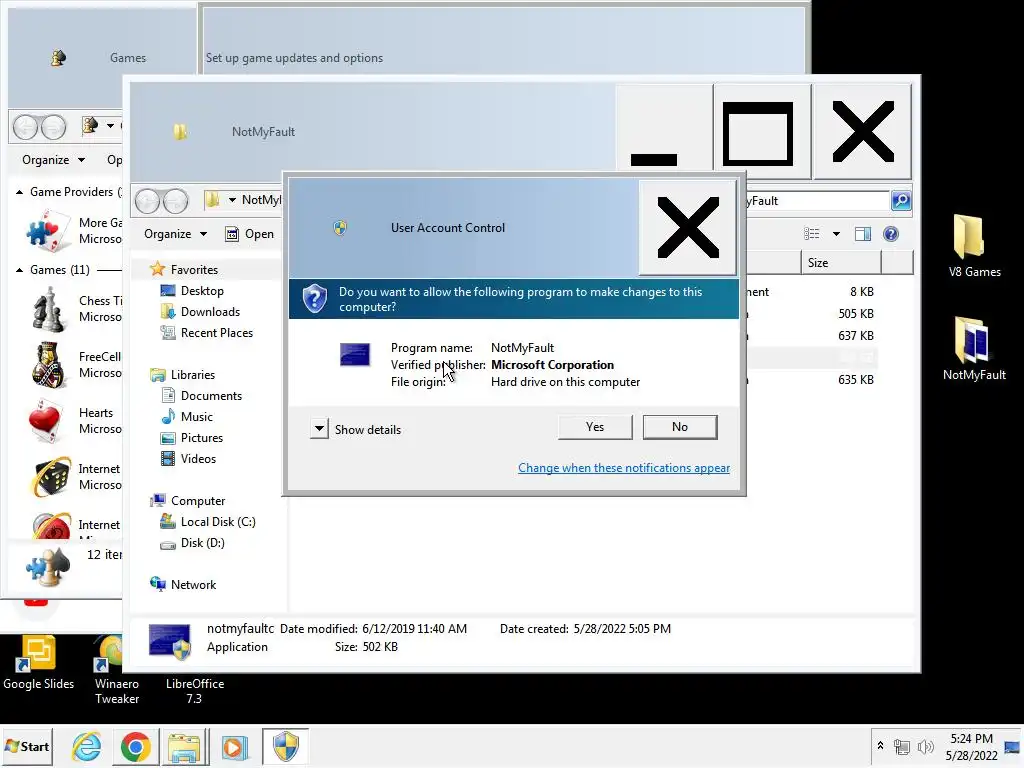
Task: Open Change when these notifications appear link
Action: [624, 468]
